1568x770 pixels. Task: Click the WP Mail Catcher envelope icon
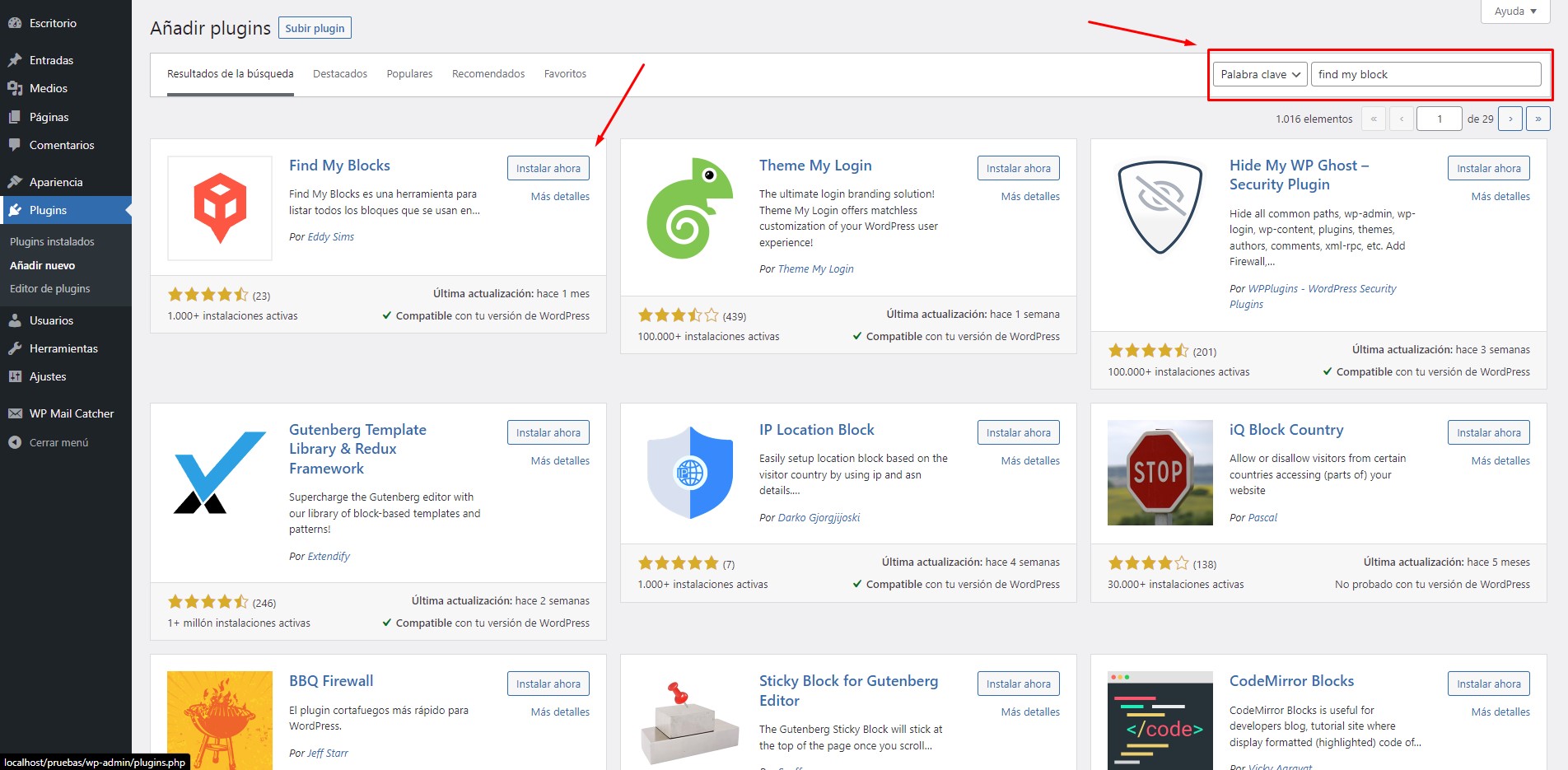(x=15, y=413)
